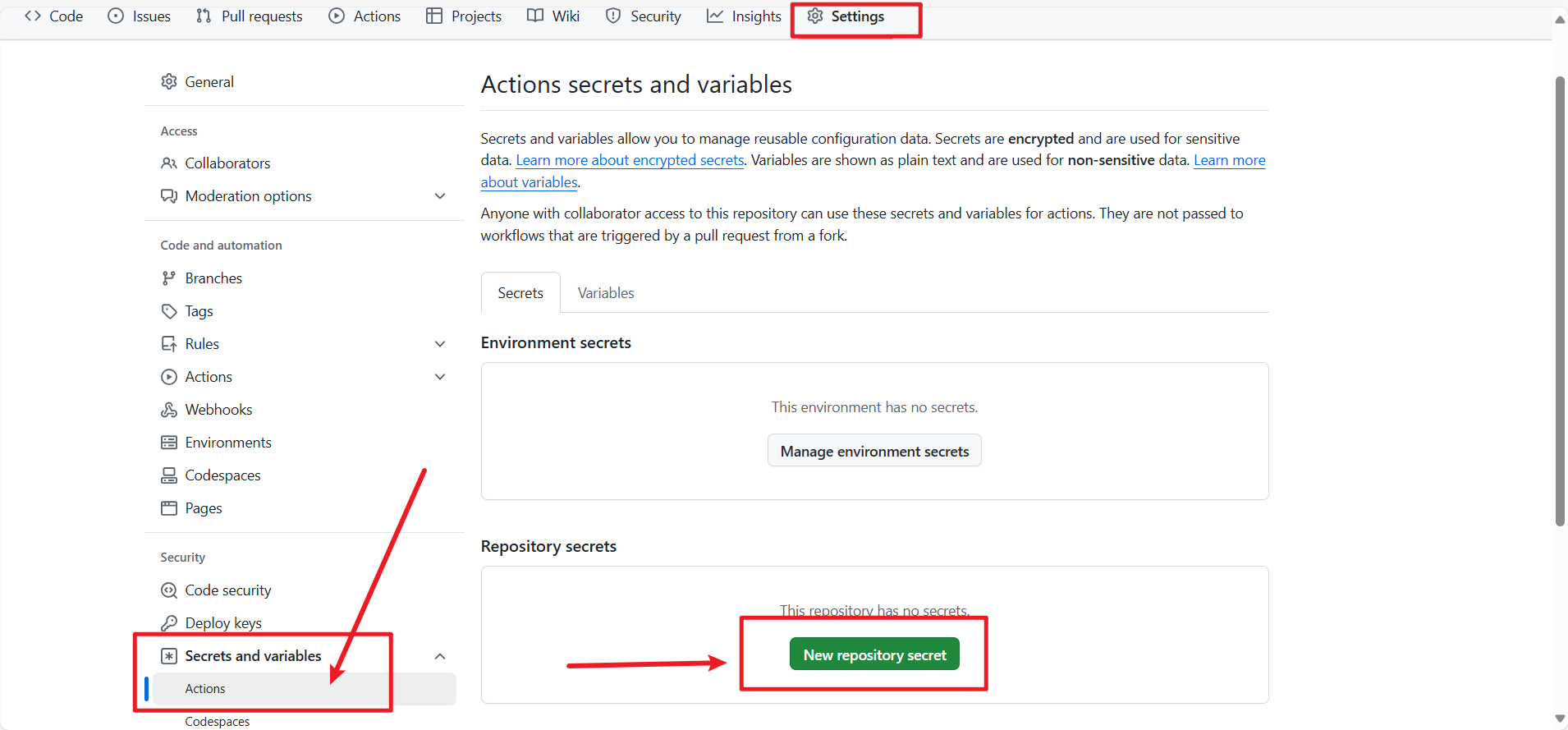Expand the Rules section chevron

440,344
